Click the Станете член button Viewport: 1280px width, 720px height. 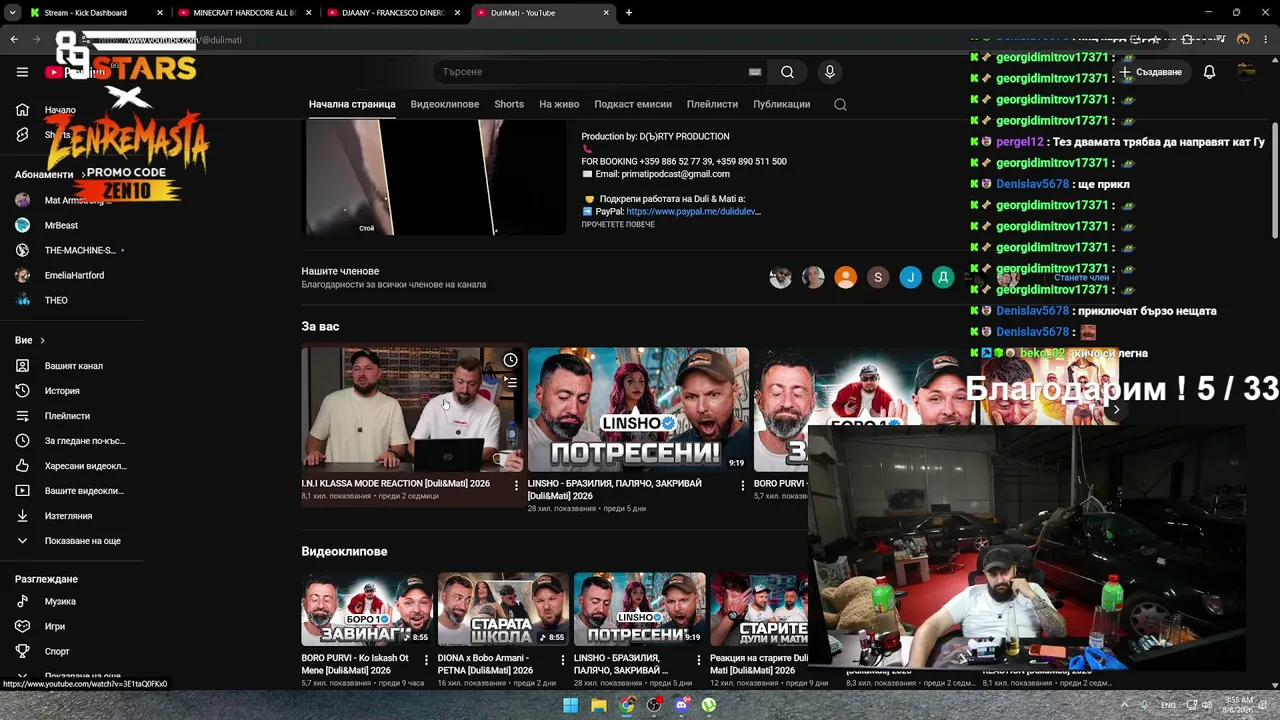[1081, 278]
